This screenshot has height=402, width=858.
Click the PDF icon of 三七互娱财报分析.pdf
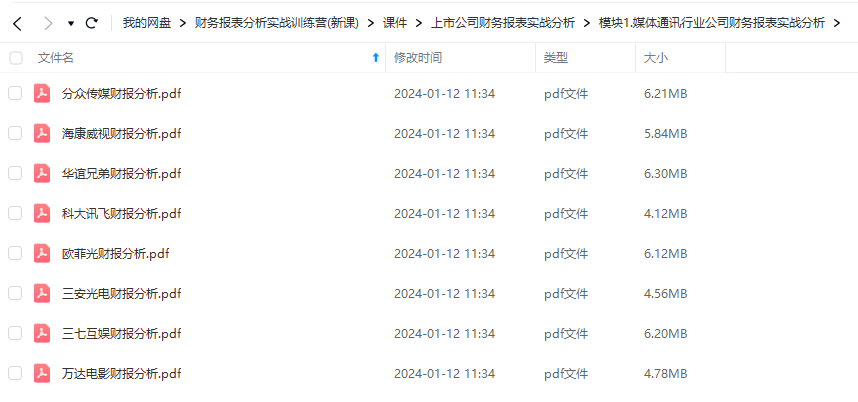(42, 333)
